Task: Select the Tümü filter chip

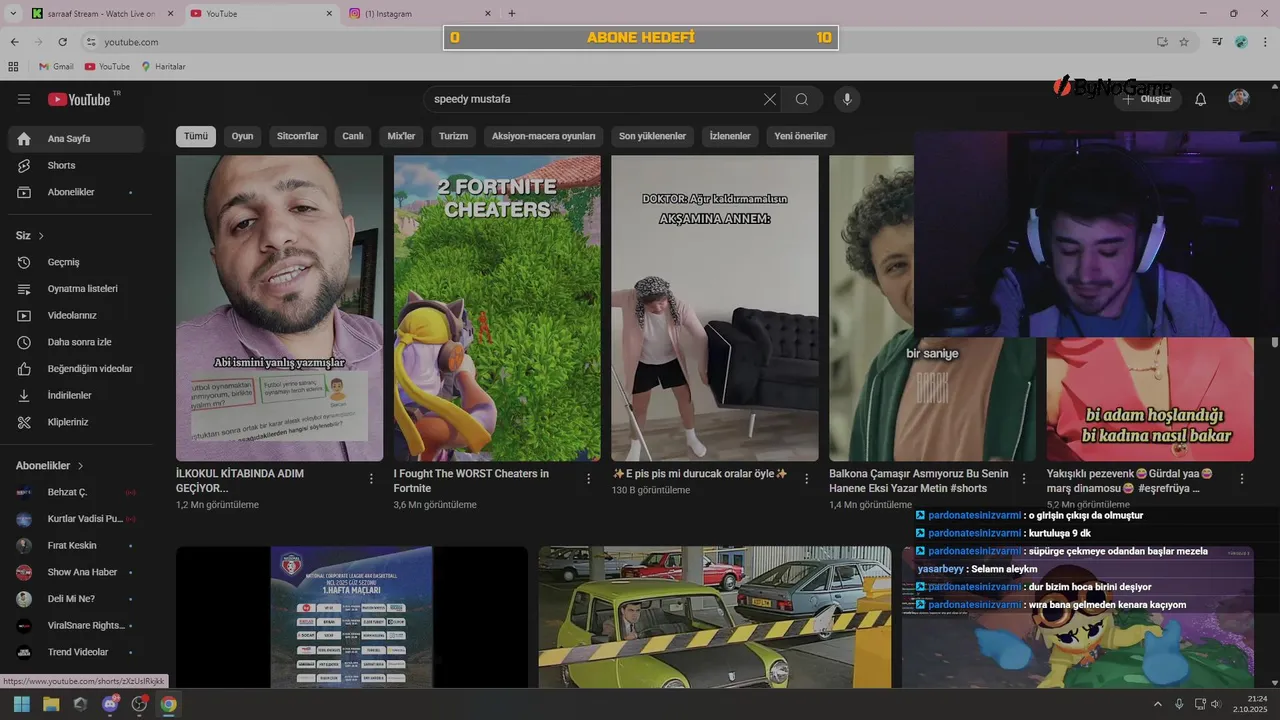Action: click(x=196, y=136)
